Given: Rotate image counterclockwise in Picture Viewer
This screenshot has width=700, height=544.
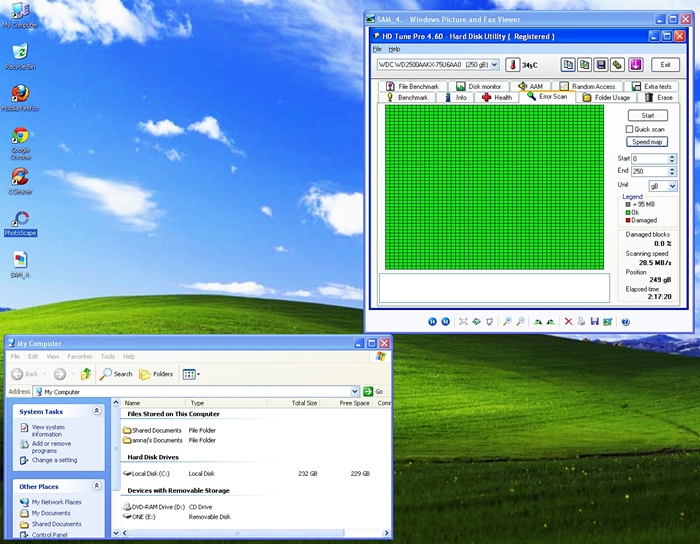Looking at the screenshot, I should 550,321.
